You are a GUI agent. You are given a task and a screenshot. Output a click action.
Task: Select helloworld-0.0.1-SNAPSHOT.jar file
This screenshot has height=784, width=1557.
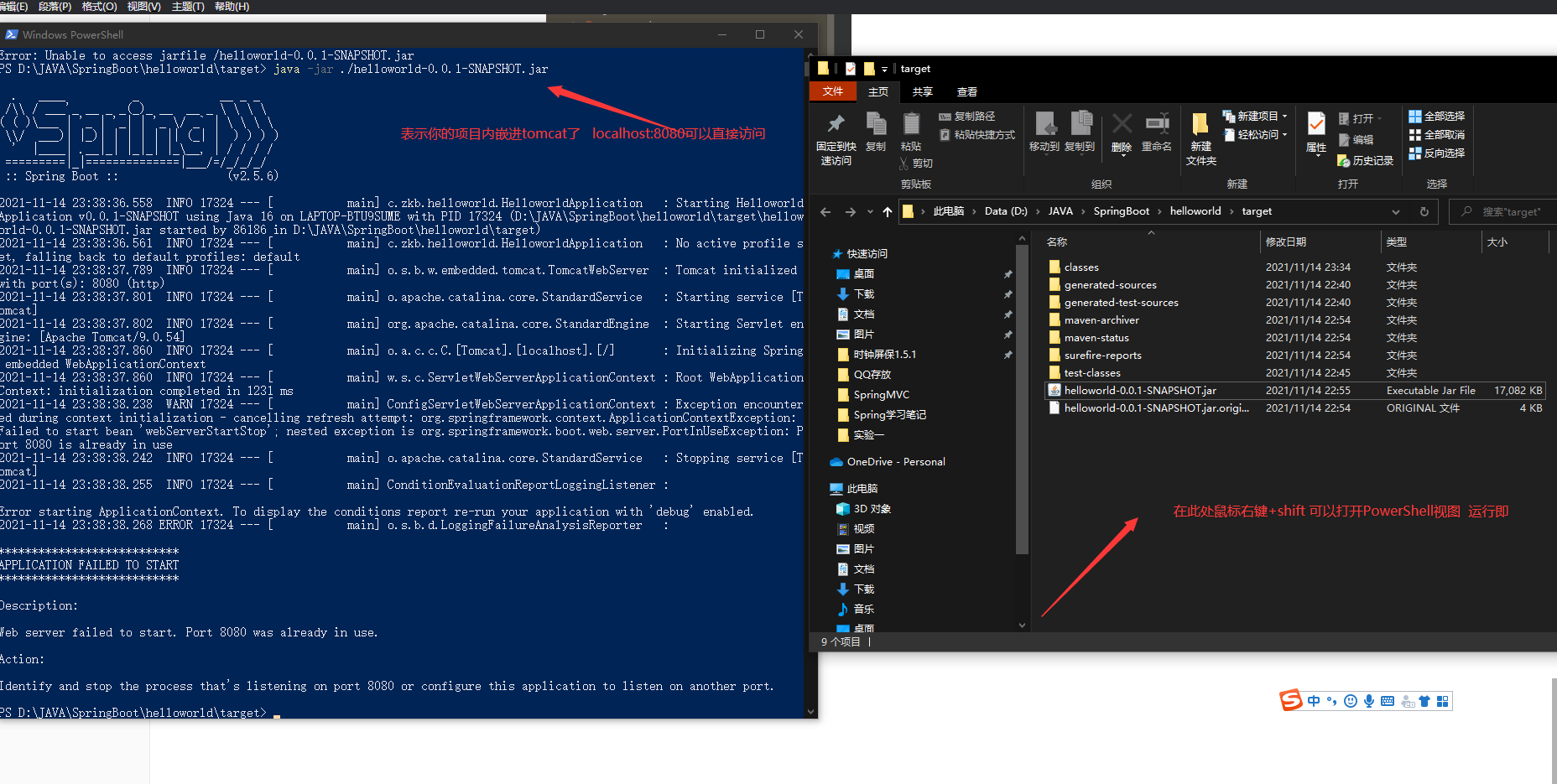pos(1294,391)
